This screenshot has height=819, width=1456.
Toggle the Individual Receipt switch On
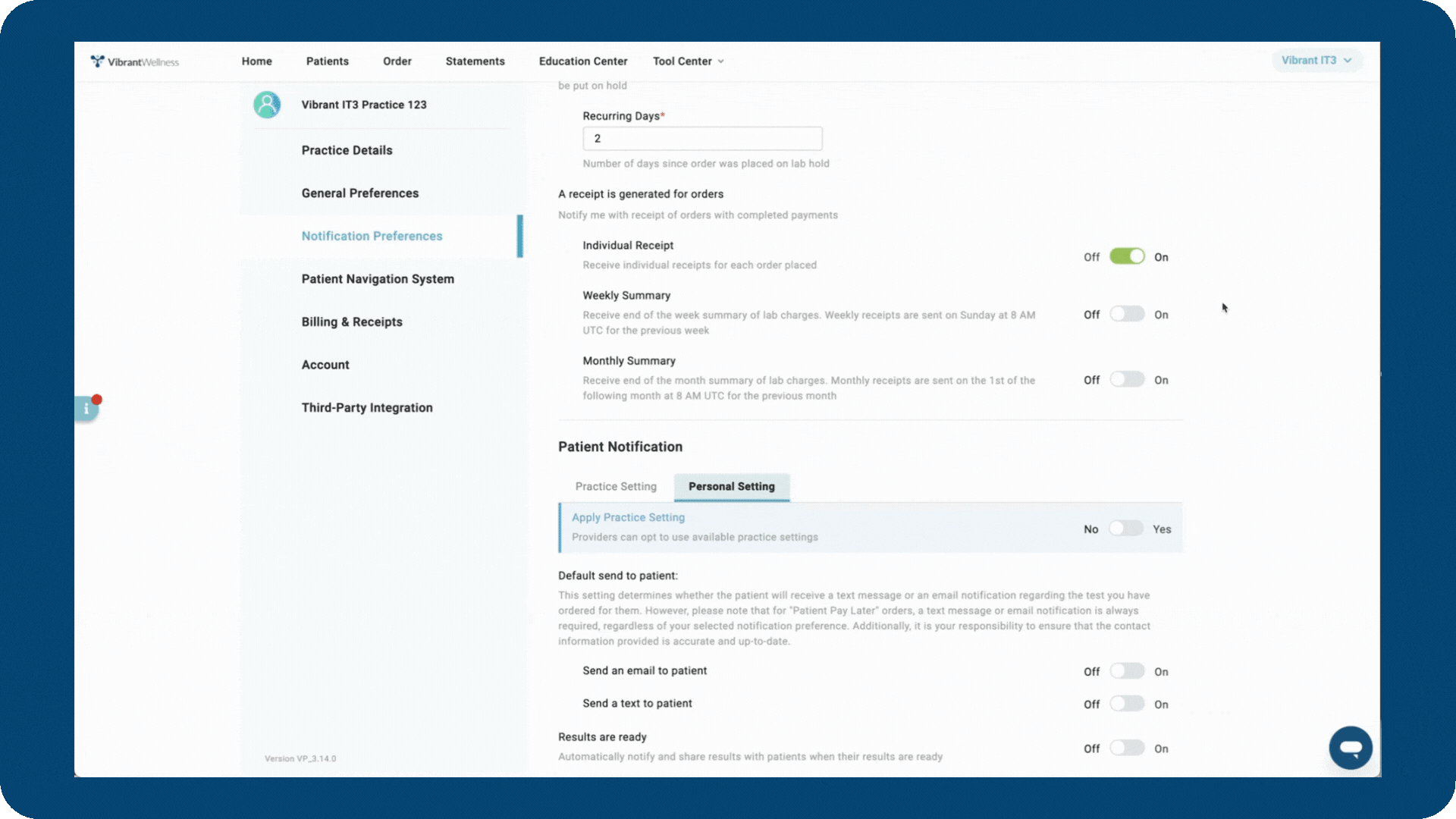(x=1127, y=256)
